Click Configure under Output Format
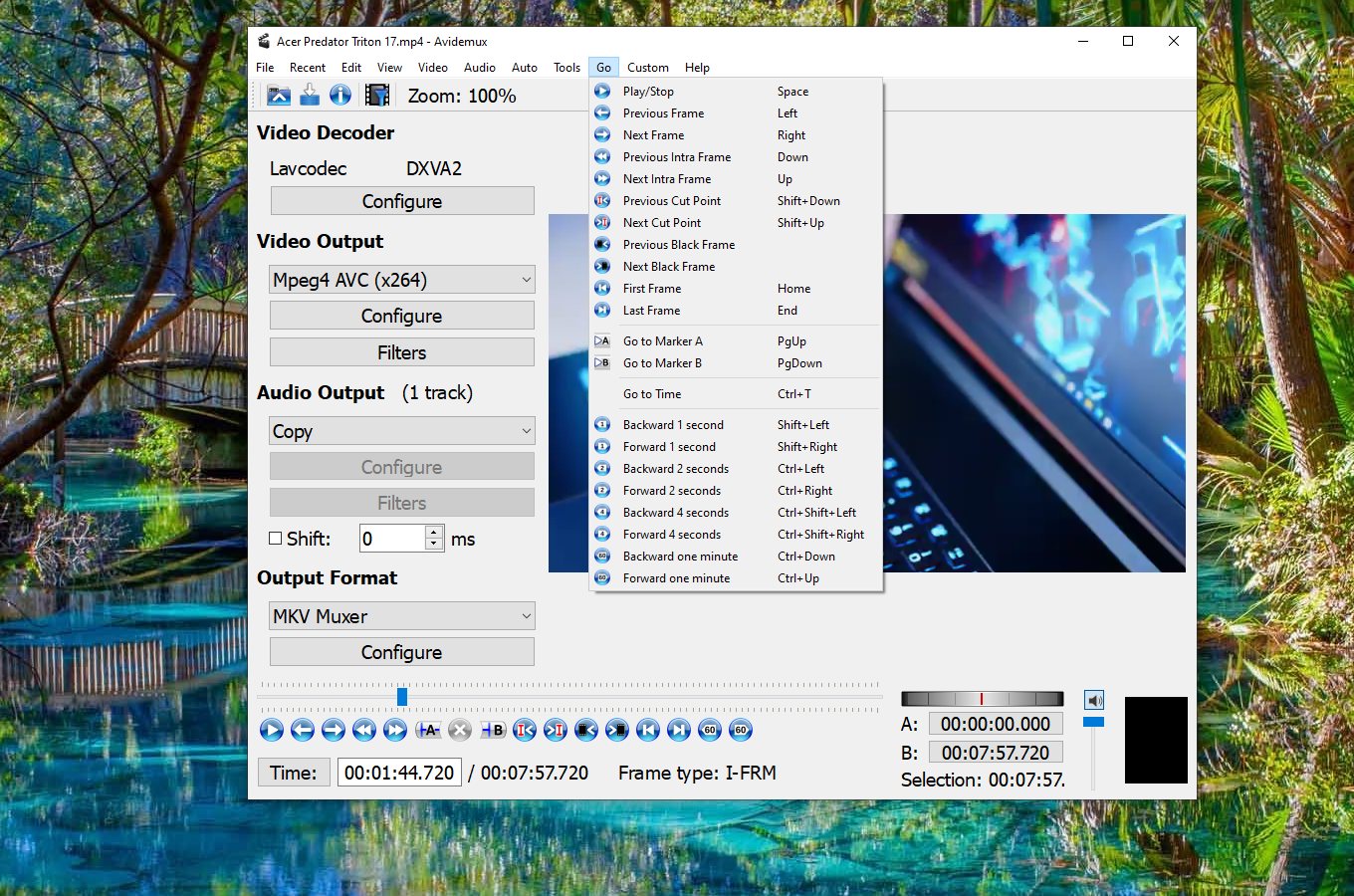Screen dimensions: 1354x896 click(x=402, y=652)
